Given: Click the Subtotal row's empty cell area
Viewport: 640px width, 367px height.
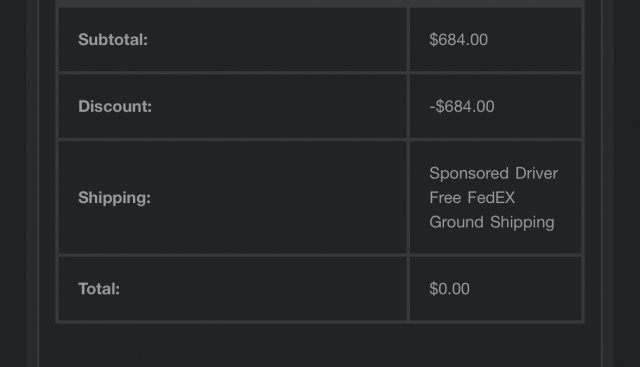Looking at the screenshot, I should (x=278, y=40).
